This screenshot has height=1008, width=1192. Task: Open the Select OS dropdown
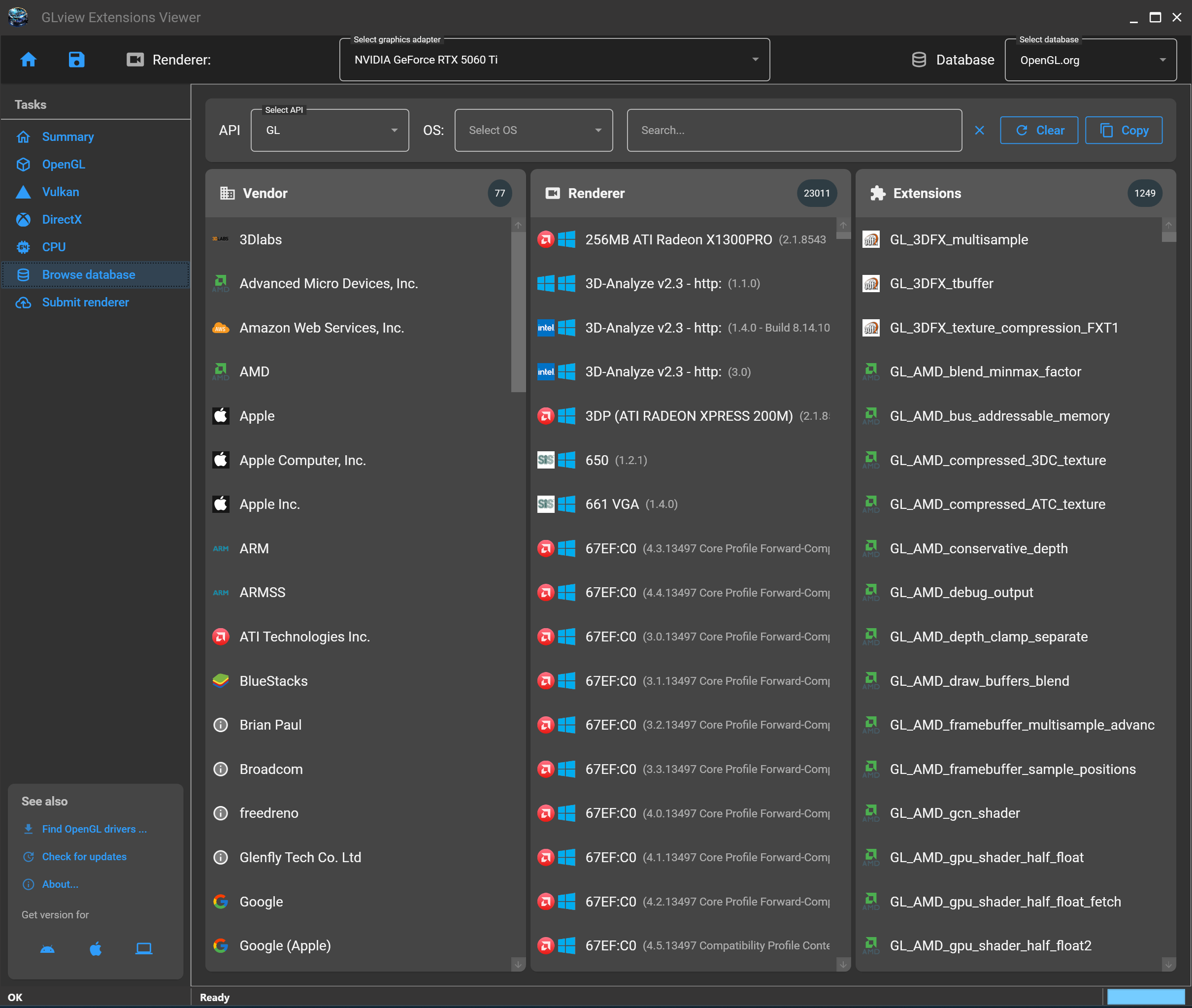(x=533, y=130)
